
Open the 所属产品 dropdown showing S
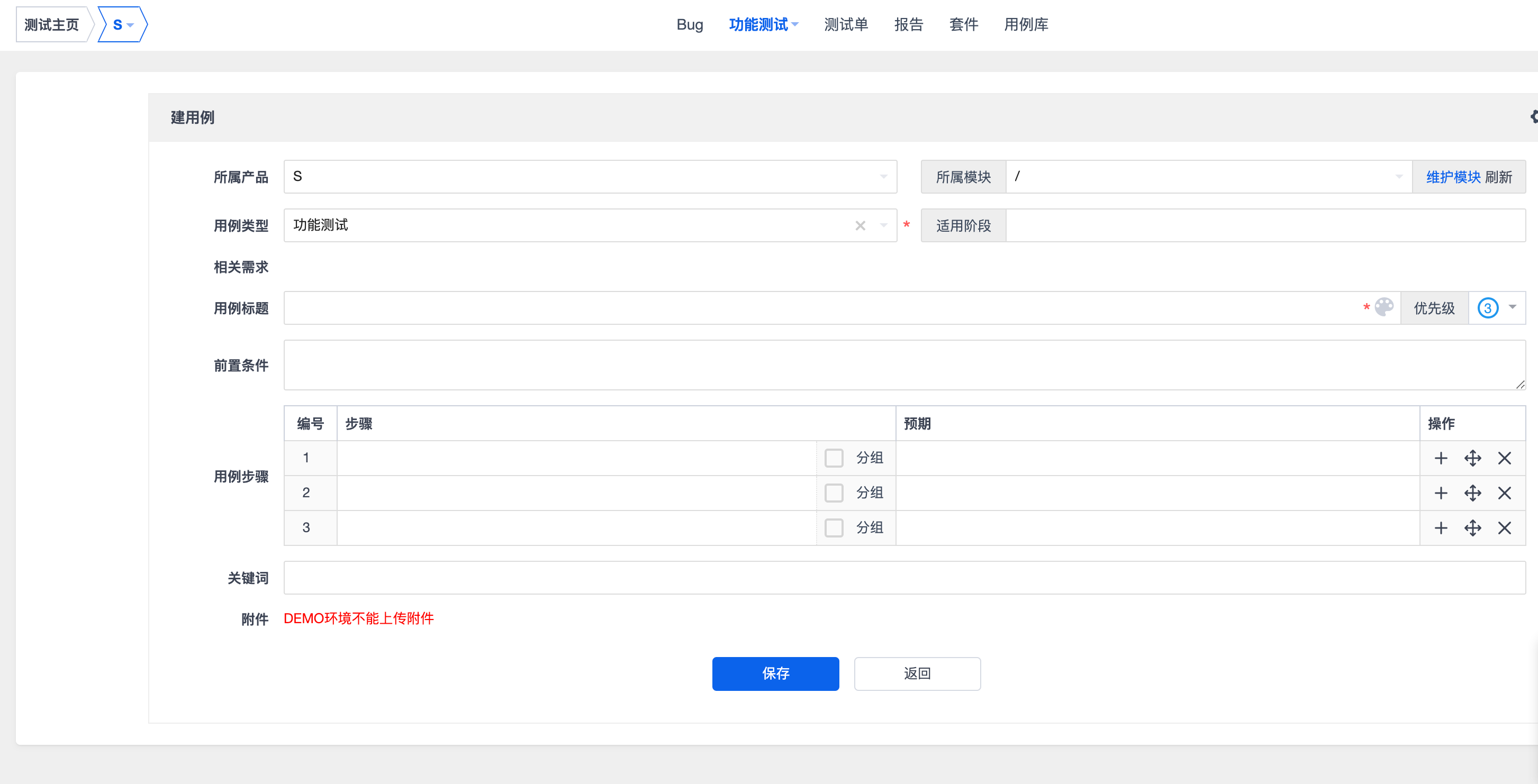(x=589, y=177)
